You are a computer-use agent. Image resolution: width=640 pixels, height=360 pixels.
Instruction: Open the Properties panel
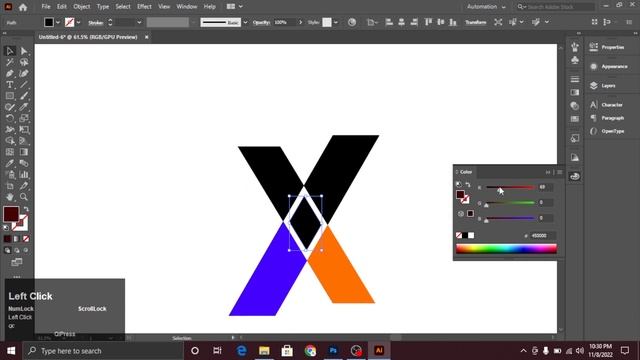[x=607, y=47]
